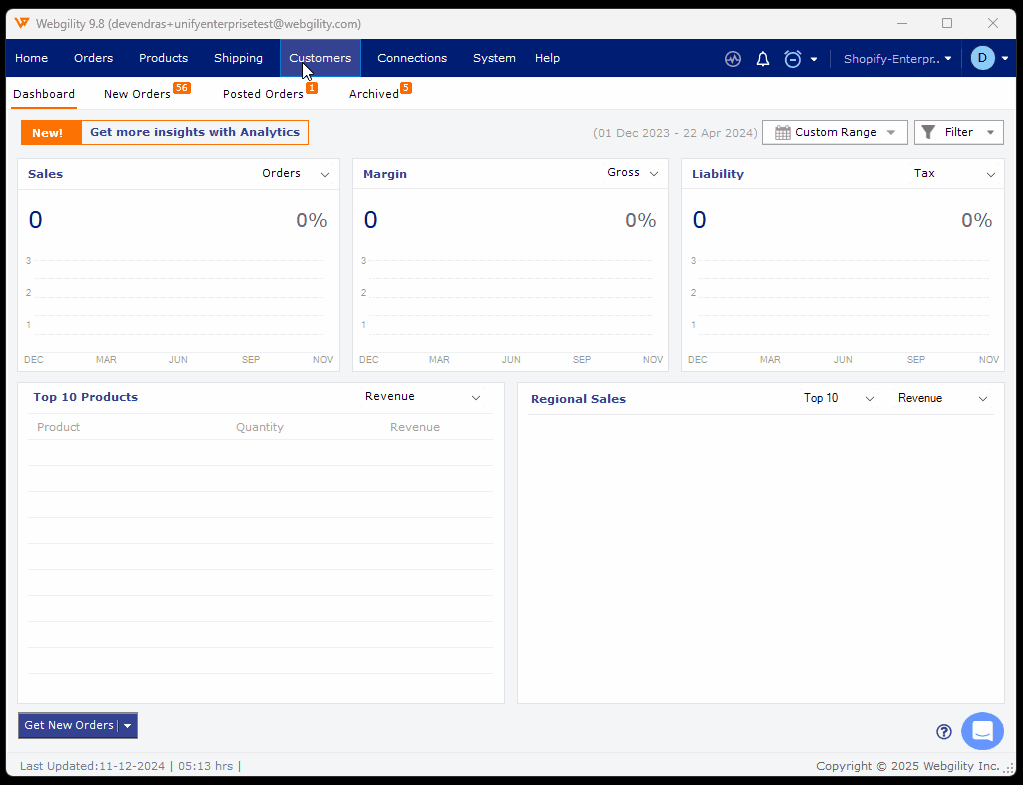Open the Shopify-Enterprise store selector
This screenshot has height=785, width=1023.
point(897,59)
